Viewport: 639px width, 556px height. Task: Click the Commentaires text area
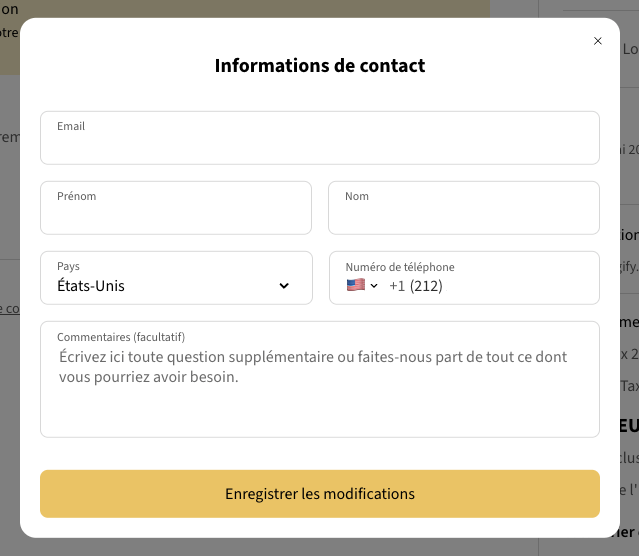coord(320,410)
